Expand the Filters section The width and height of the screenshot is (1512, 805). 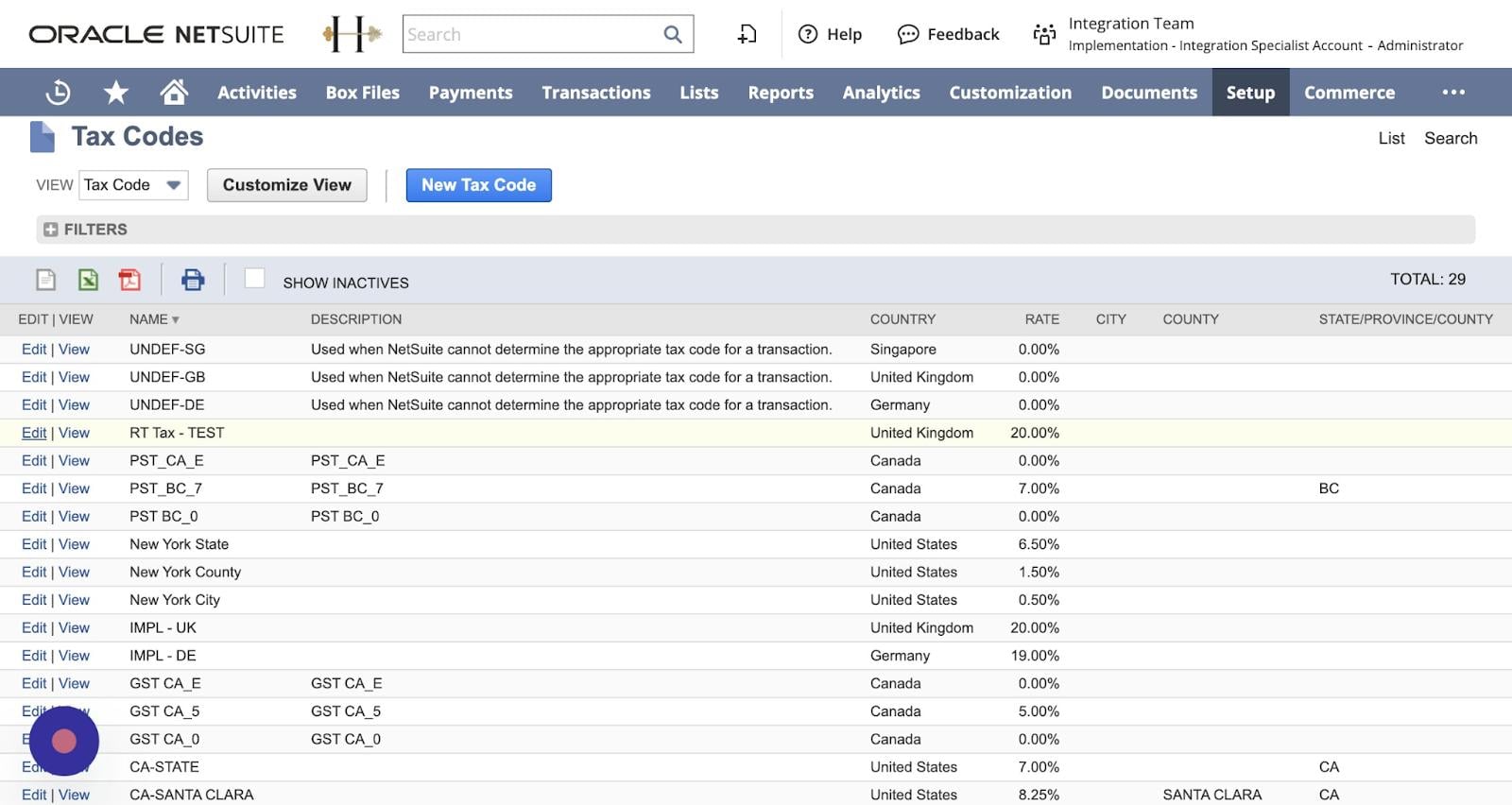(x=51, y=230)
